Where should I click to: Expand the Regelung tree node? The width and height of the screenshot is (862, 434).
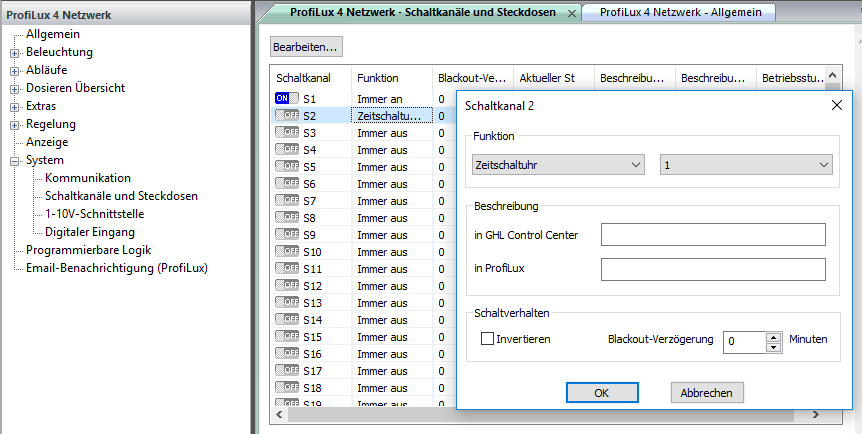point(14,125)
